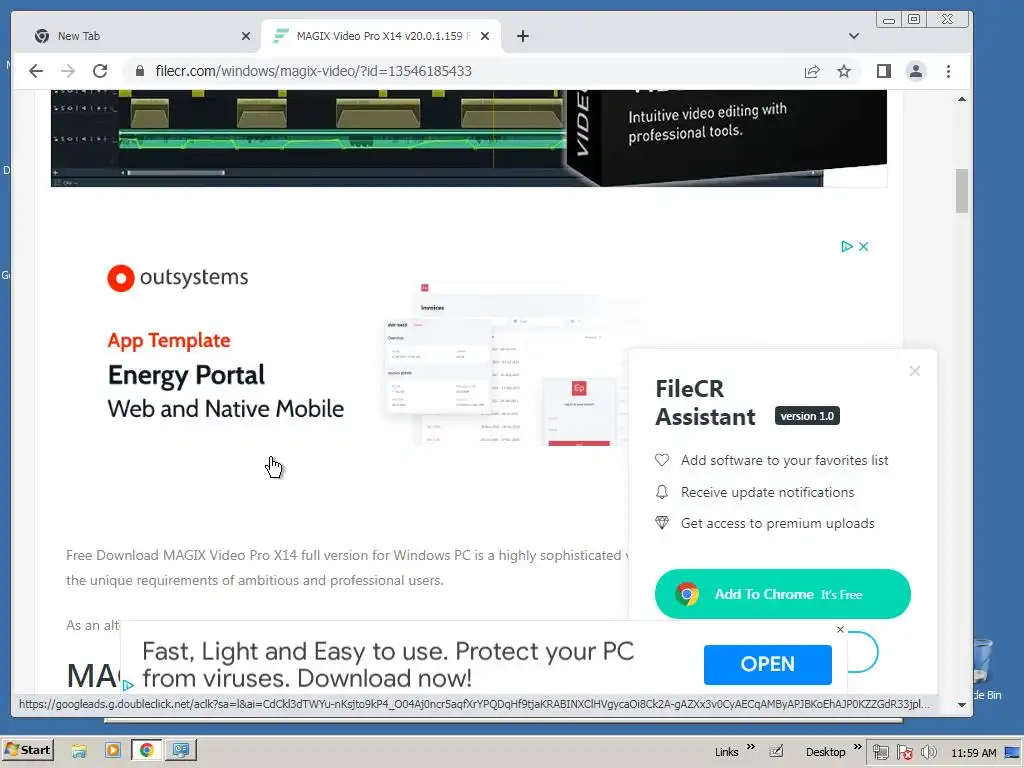Click the MAGIX Video Pro box image
Screen dimensions: 1024x768
725,137
